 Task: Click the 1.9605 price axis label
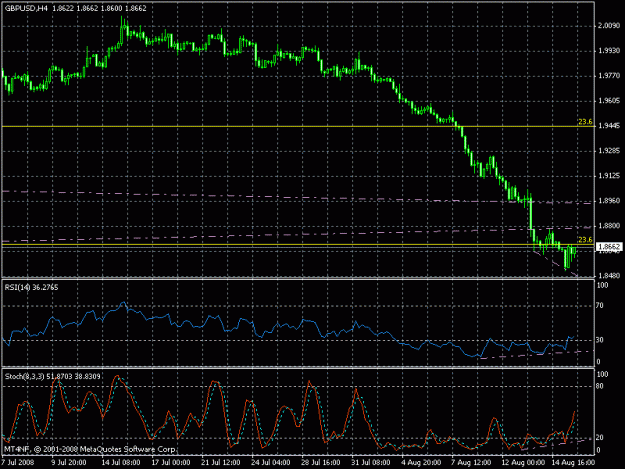click(609, 101)
